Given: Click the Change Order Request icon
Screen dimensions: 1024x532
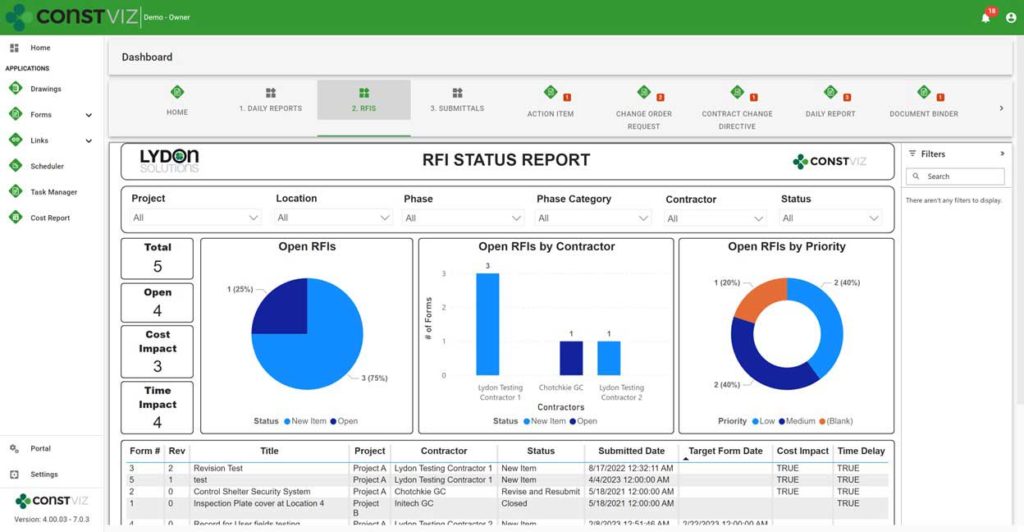Looking at the screenshot, I should pyautogui.click(x=644, y=93).
